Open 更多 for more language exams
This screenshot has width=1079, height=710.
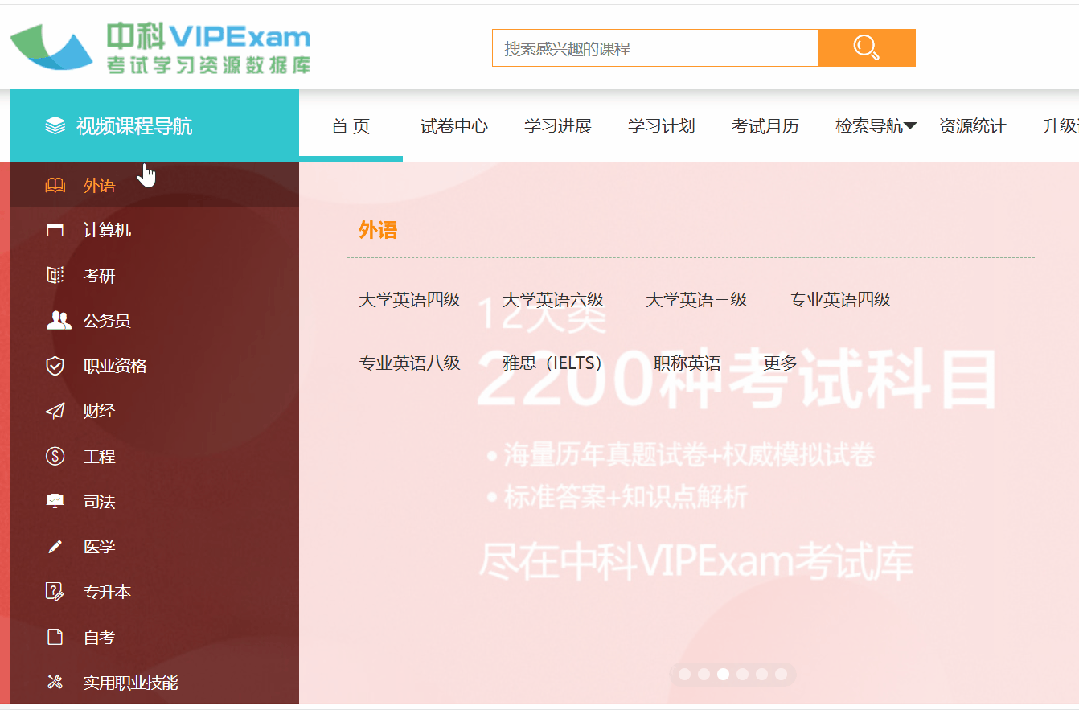click(780, 363)
